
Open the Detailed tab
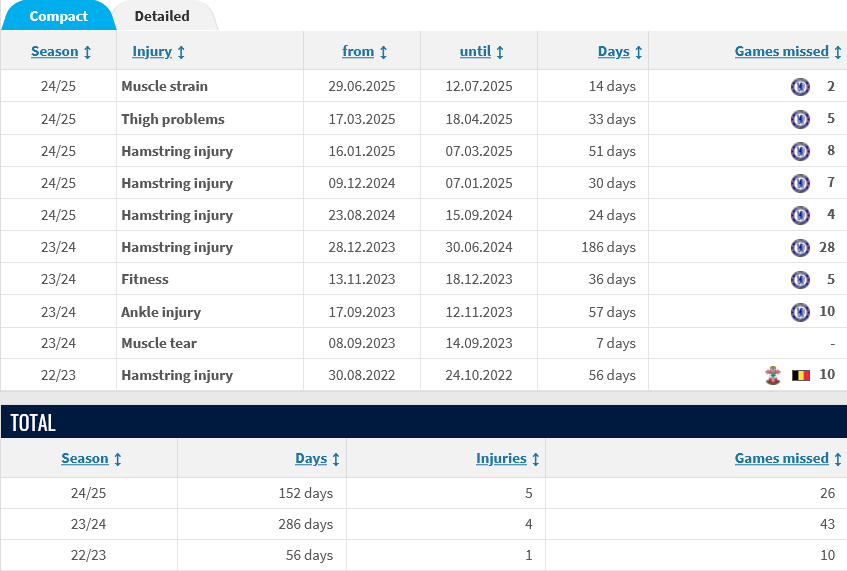162,16
